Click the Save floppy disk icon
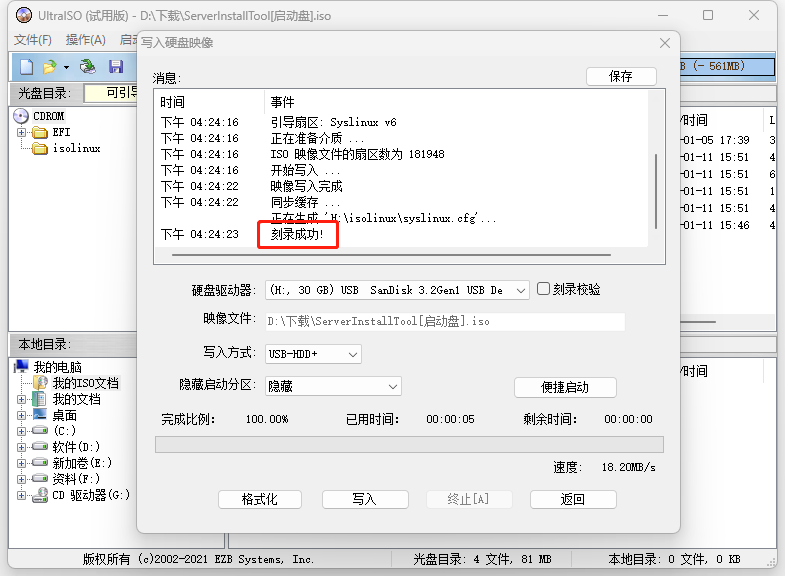Screen dimensions: 785x576 (116, 66)
